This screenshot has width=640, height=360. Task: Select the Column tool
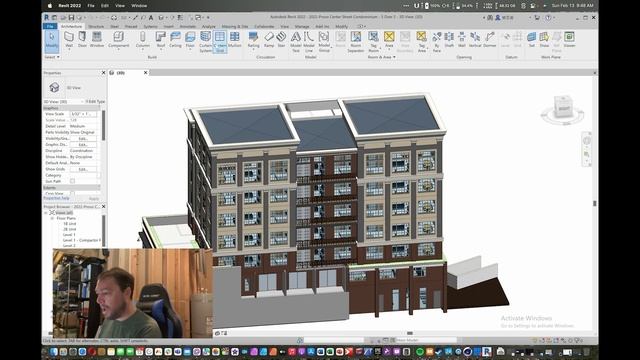tap(142, 40)
